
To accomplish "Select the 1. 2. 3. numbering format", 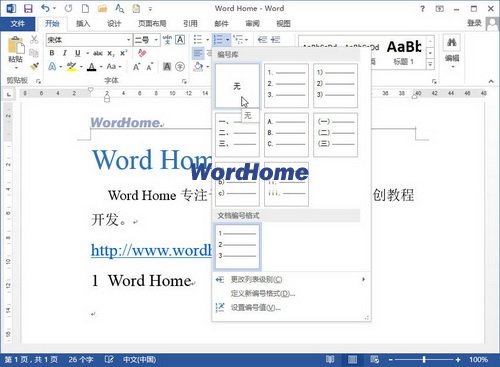I will tap(286, 86).
